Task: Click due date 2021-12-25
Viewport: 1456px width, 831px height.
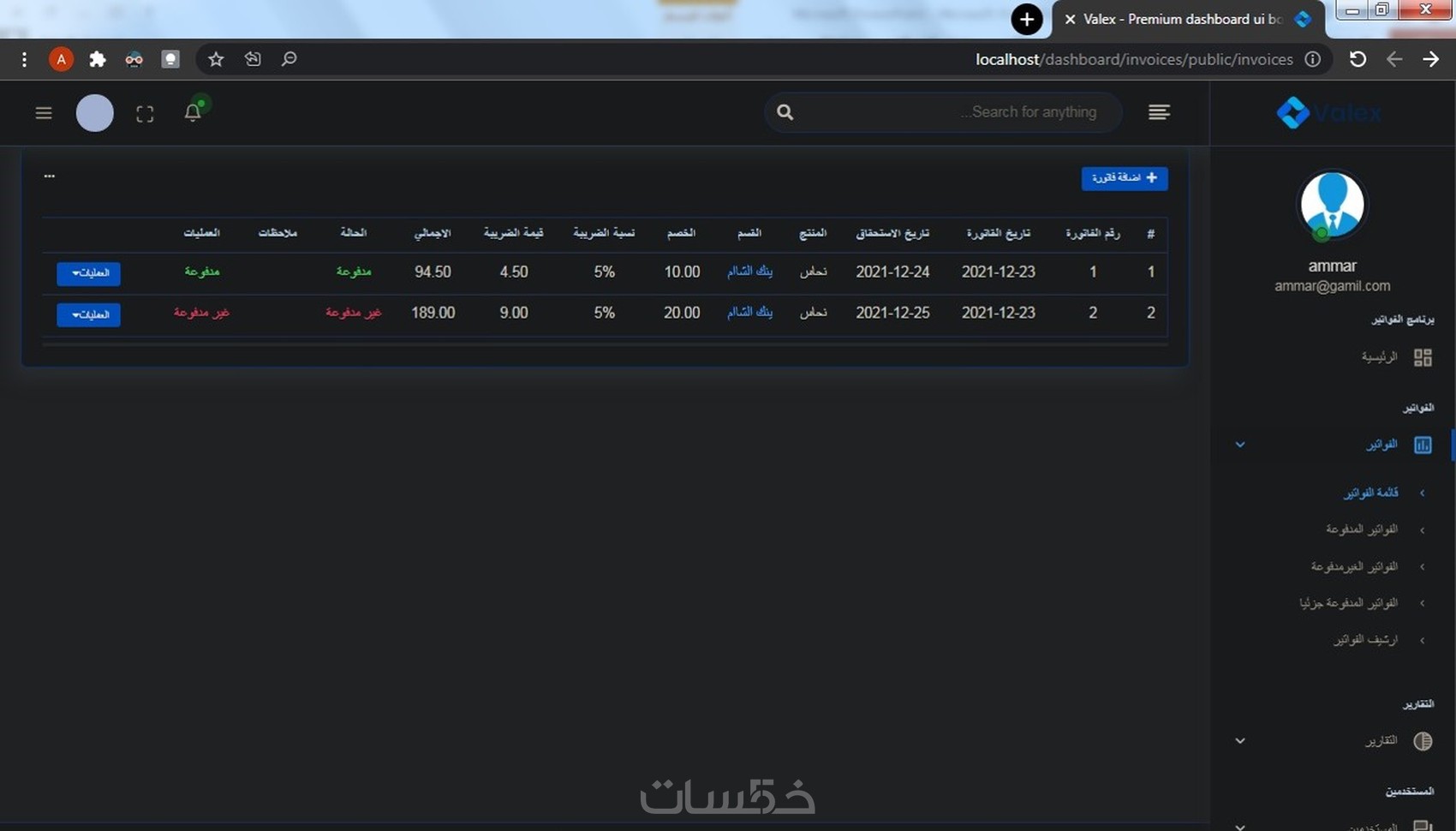Action: click(x=892, y=313)
